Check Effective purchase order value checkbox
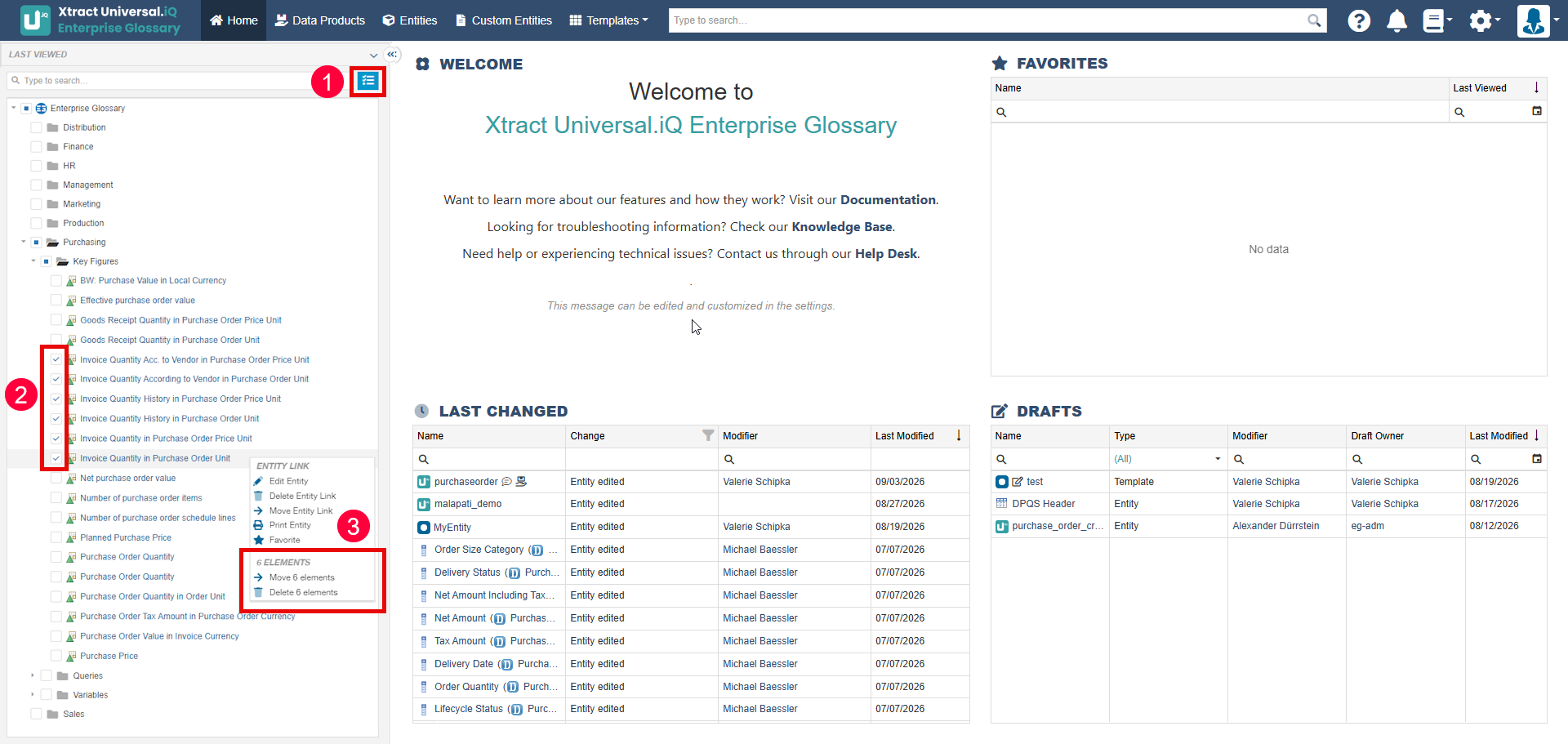The height and width of the screenshot is (744, 1568). 56,301
